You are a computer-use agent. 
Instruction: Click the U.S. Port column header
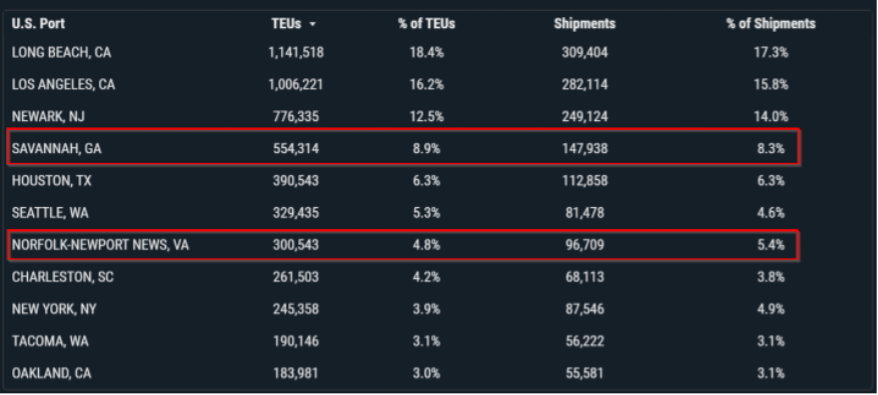coord(38,24)
